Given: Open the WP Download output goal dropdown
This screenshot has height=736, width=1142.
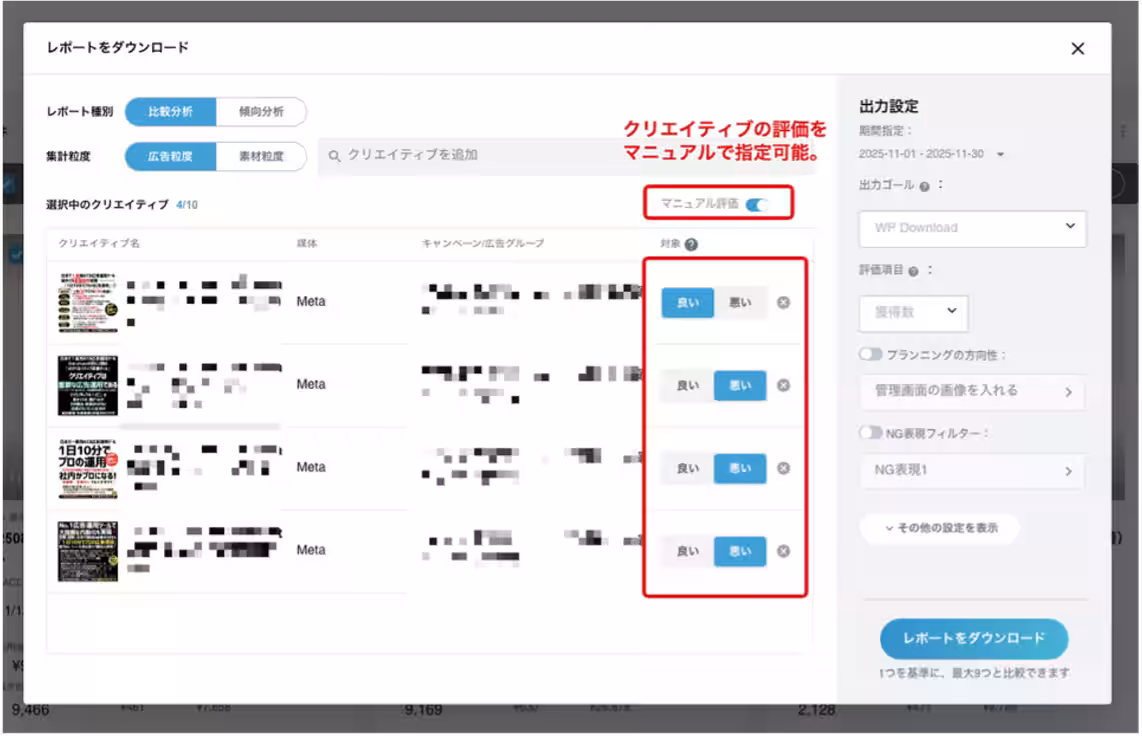Looking at the screenshot, I should point(972,228).
